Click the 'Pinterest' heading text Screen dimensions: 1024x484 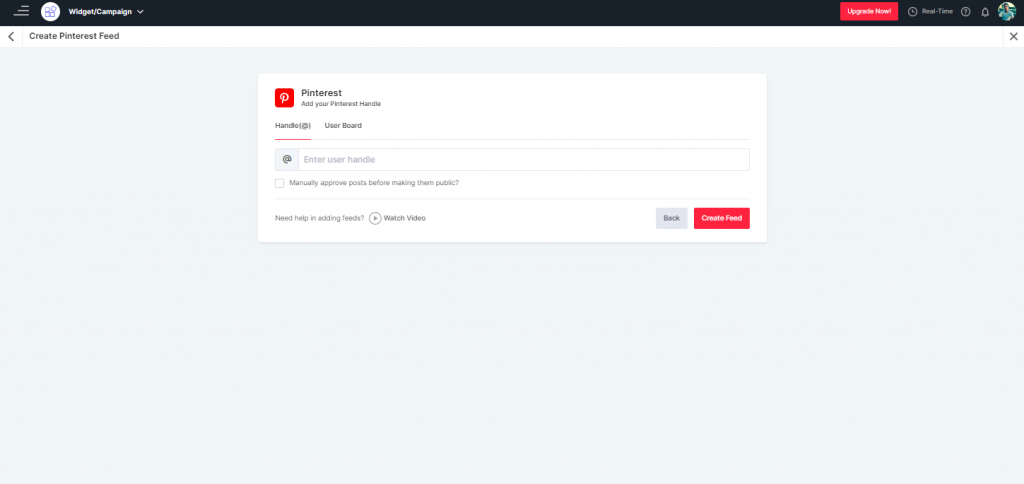point(321,93)
